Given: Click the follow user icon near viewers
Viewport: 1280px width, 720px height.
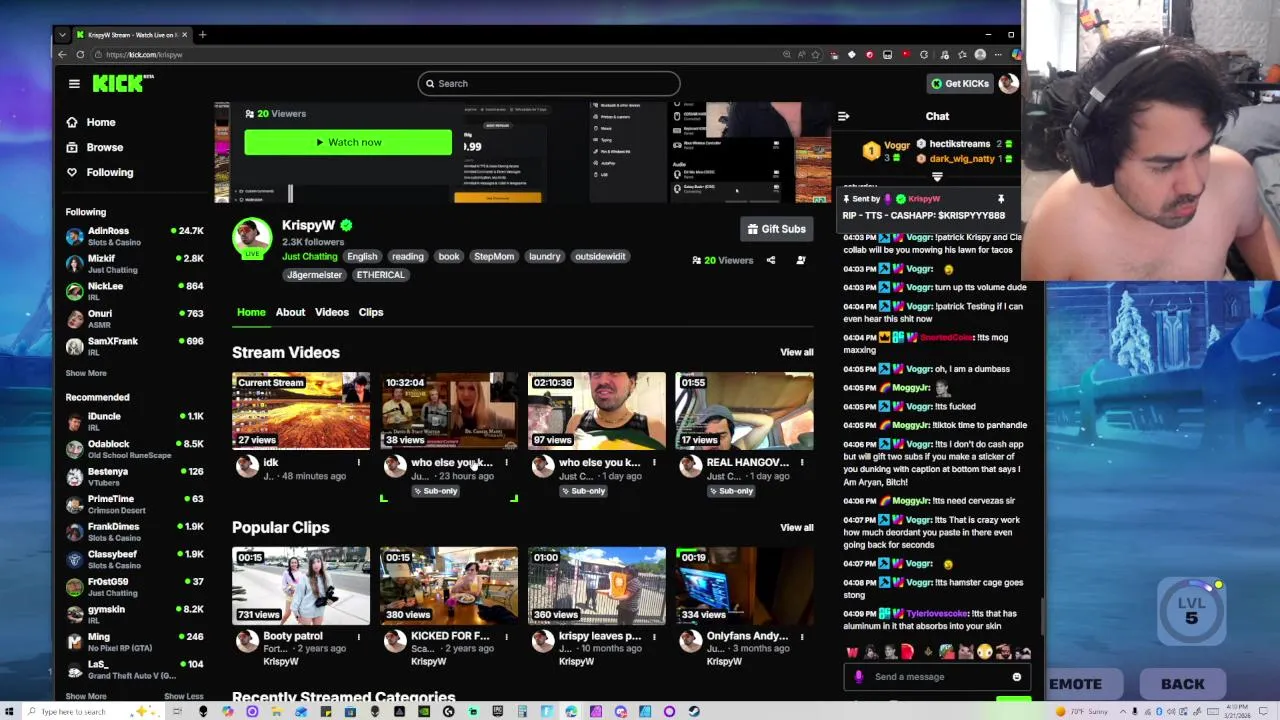Looking at the screenshot, I should tap(800, 260).
